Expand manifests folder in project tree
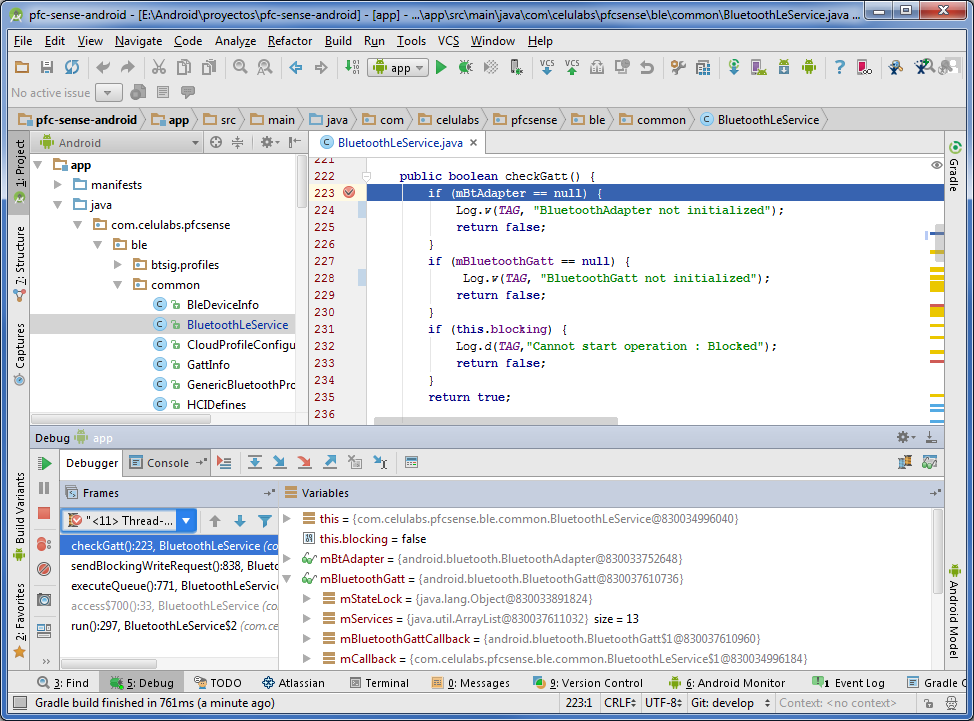Viewport: 974px width, 721px height. tap(58, 184)
